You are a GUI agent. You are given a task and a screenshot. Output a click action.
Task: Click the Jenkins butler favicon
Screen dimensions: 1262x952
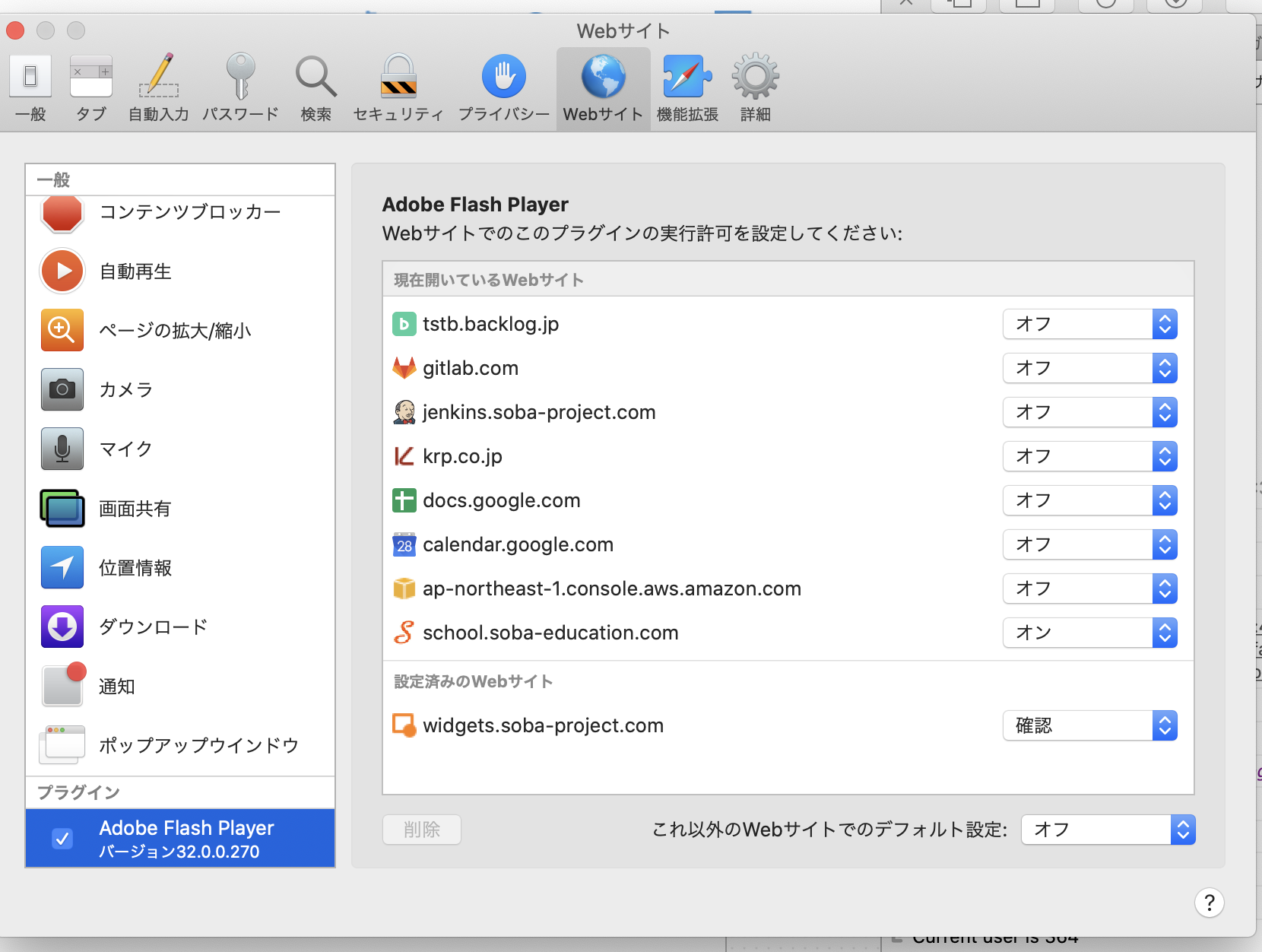(404, 412)
